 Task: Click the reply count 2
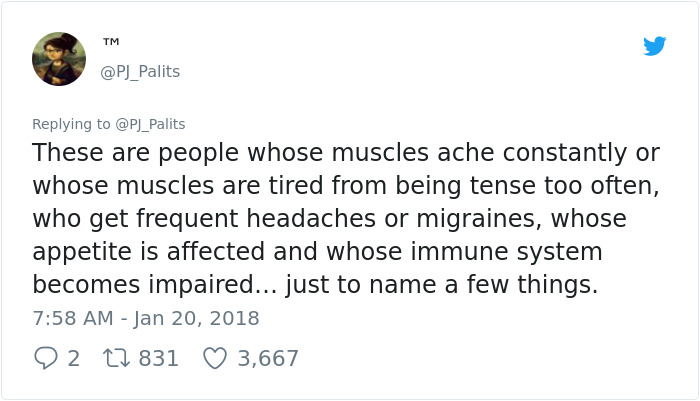(x=73, y=358)
